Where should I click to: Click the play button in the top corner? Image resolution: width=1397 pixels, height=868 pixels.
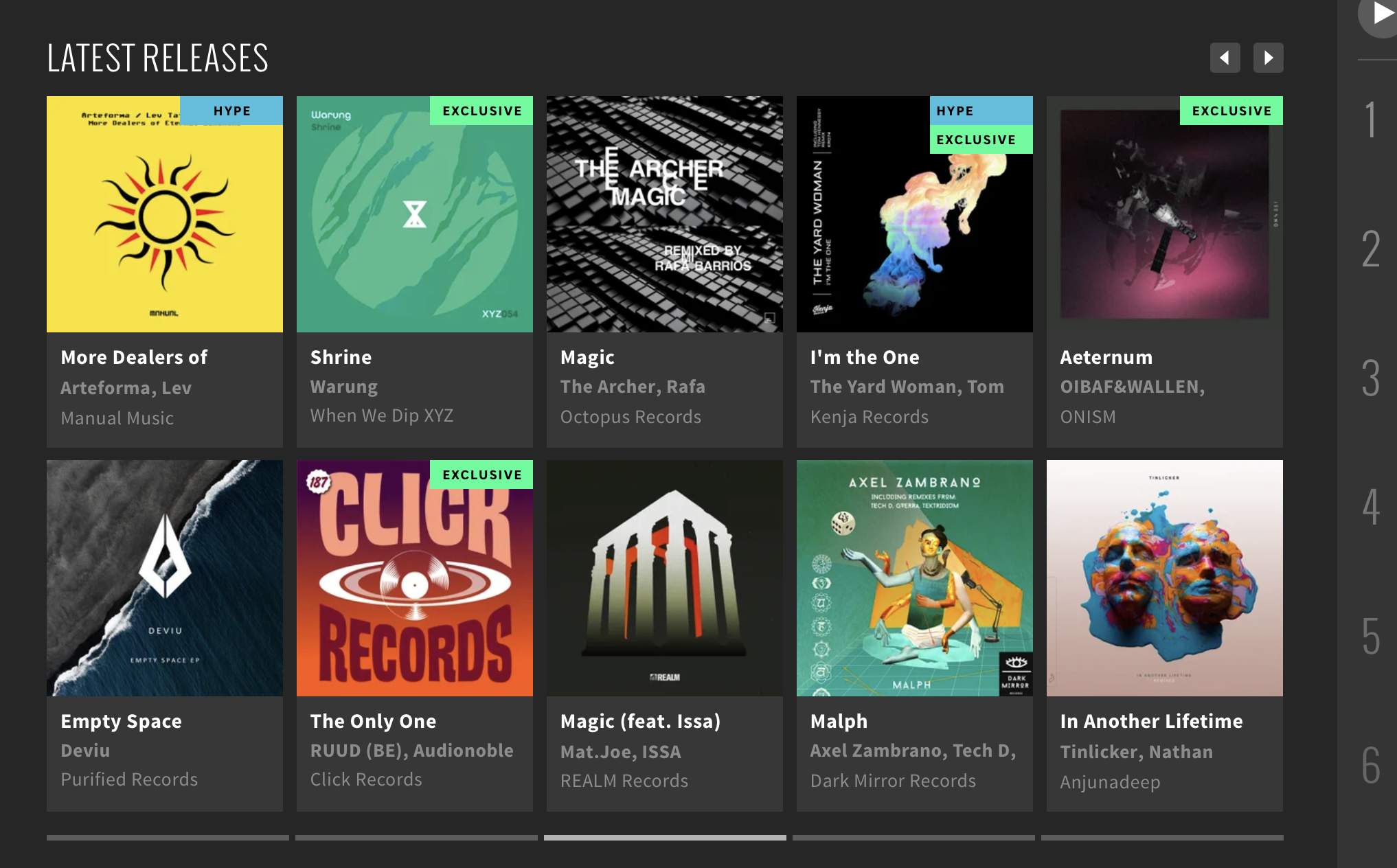click(x=1380, y=14)
